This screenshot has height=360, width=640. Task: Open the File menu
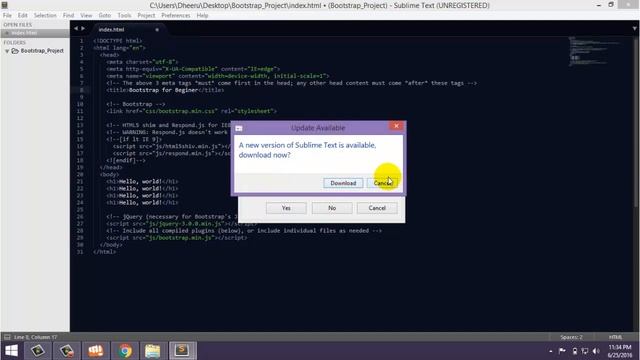pyautogui.click(x=7, y=16)
